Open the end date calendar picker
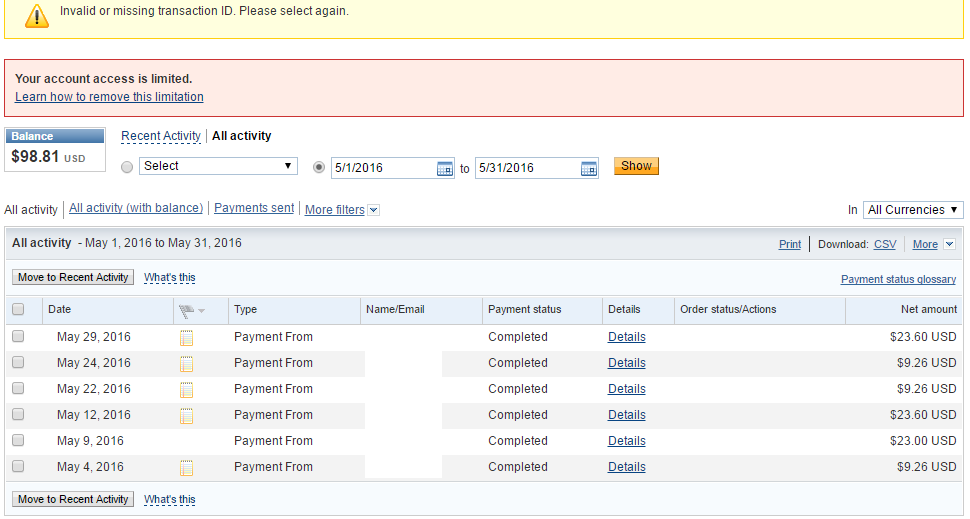The image size is (970, 519). 589,168
